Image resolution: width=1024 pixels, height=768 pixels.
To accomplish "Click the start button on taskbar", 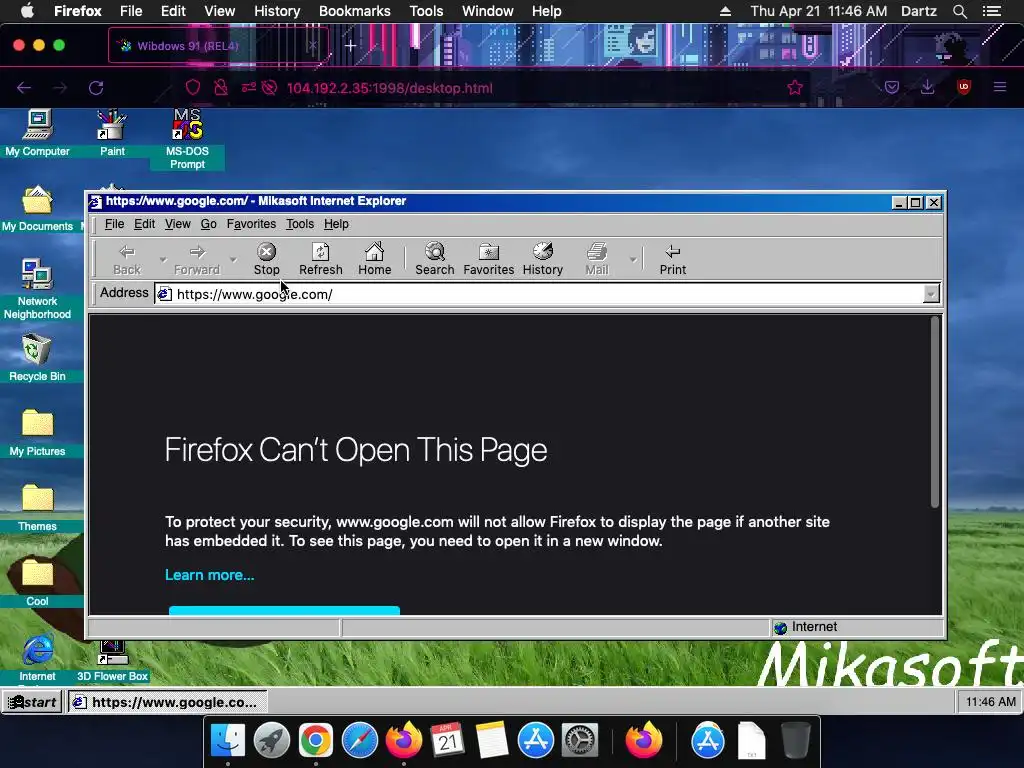I will tap(32, 702).
